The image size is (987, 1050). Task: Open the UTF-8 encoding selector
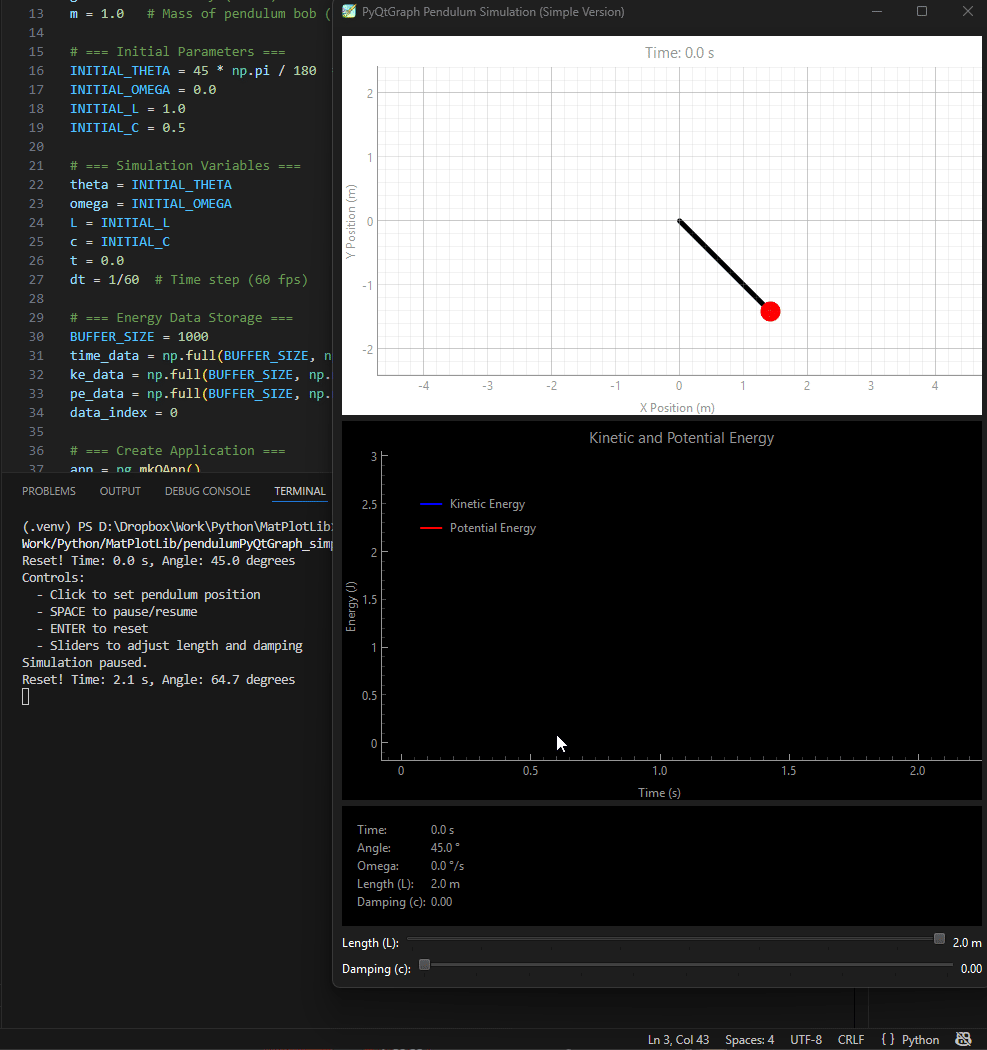tap(805, 1039)
